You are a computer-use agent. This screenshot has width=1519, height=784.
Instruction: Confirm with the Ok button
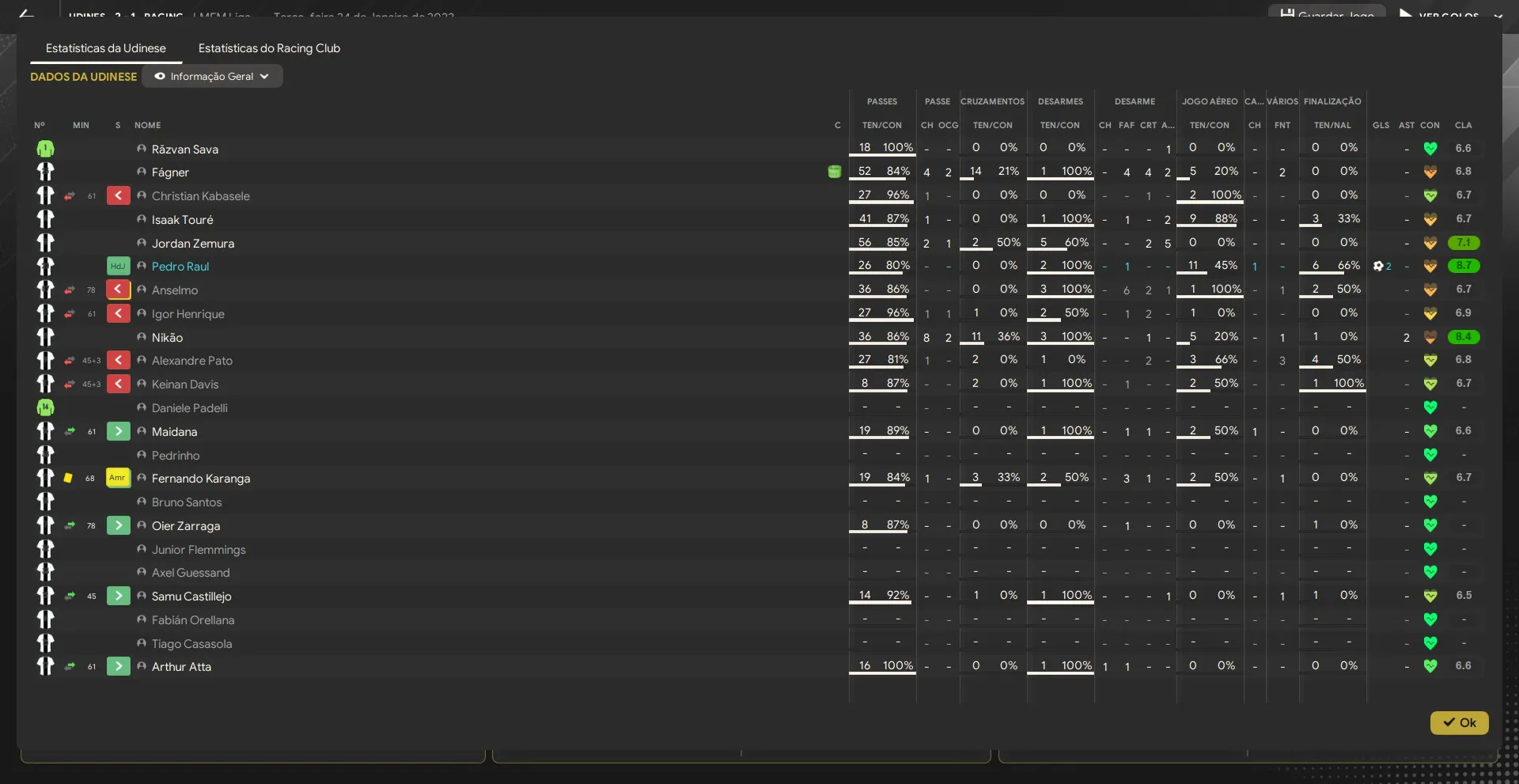point(1459,722)
